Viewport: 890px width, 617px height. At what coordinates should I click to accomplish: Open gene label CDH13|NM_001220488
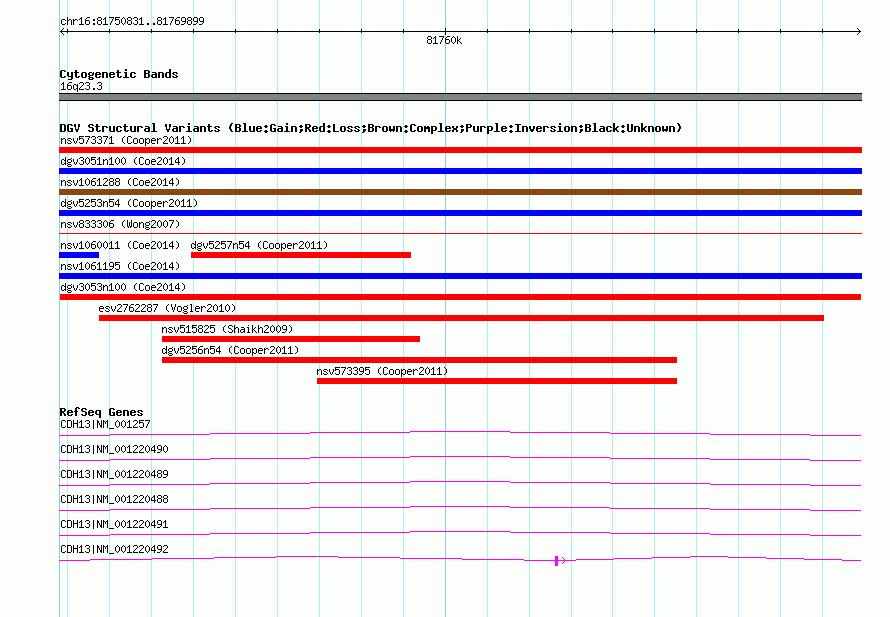114,500
